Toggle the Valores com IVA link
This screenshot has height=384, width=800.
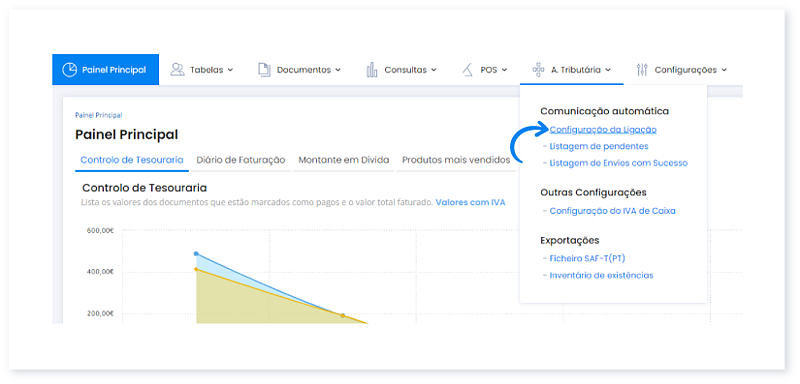point(470,202)
